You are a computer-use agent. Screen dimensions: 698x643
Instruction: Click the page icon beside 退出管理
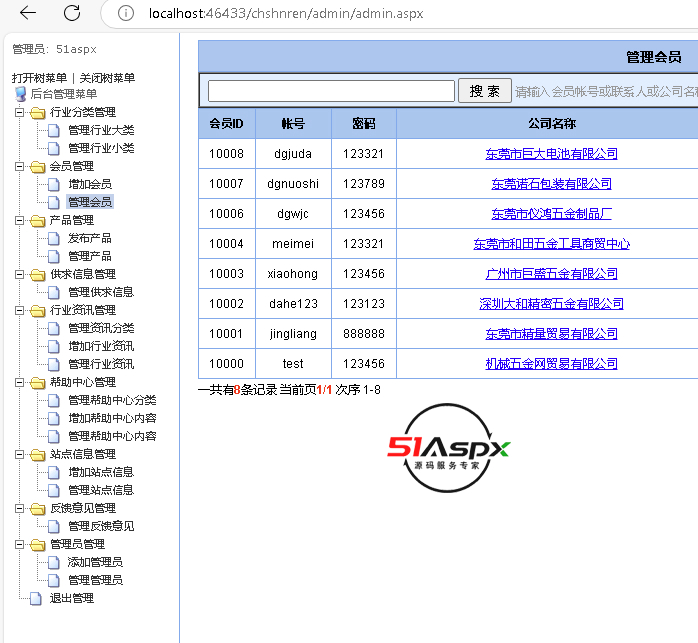[x=37, y=598]
